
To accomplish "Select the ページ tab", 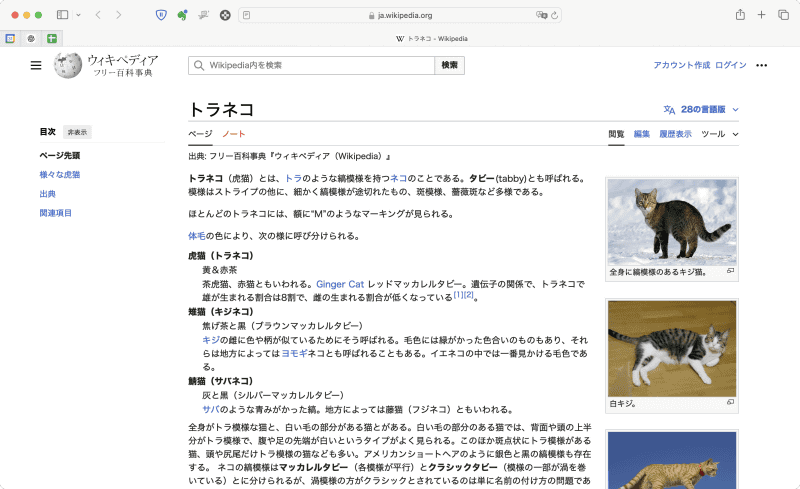I will [x=200, y=134].
